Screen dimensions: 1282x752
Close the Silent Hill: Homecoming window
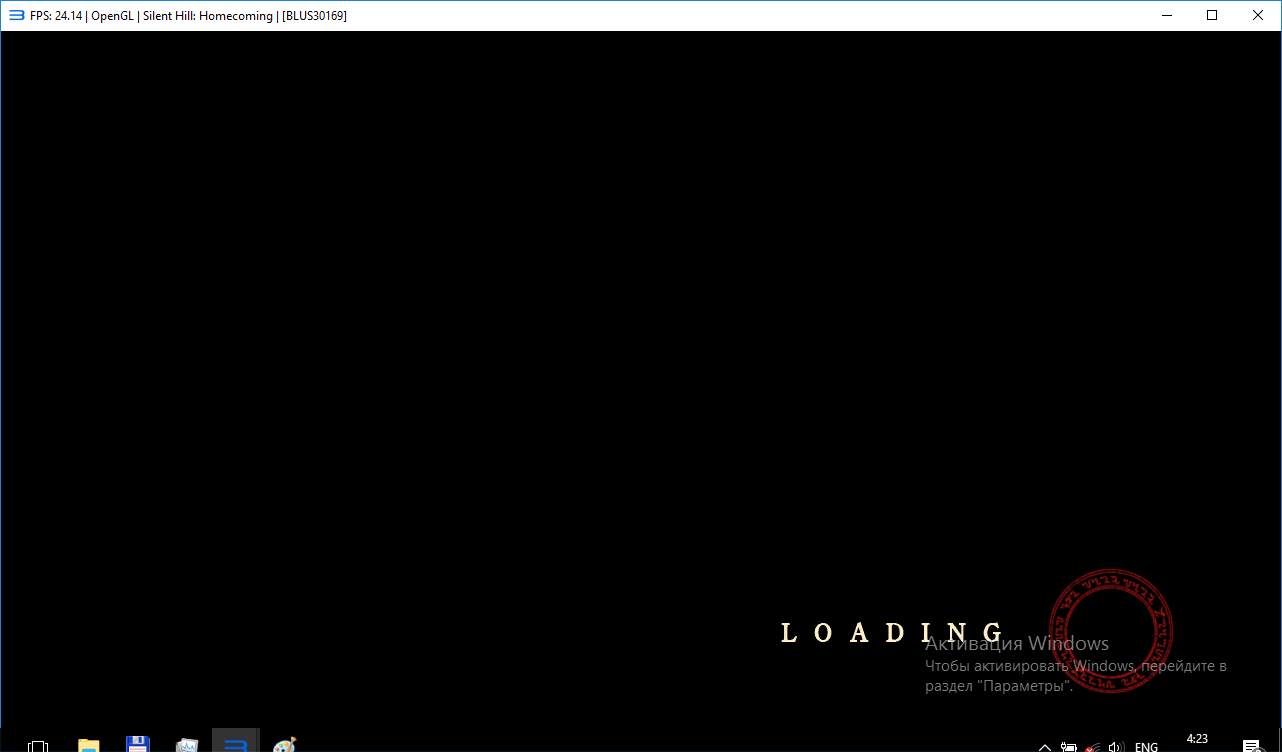point(1258,15)
